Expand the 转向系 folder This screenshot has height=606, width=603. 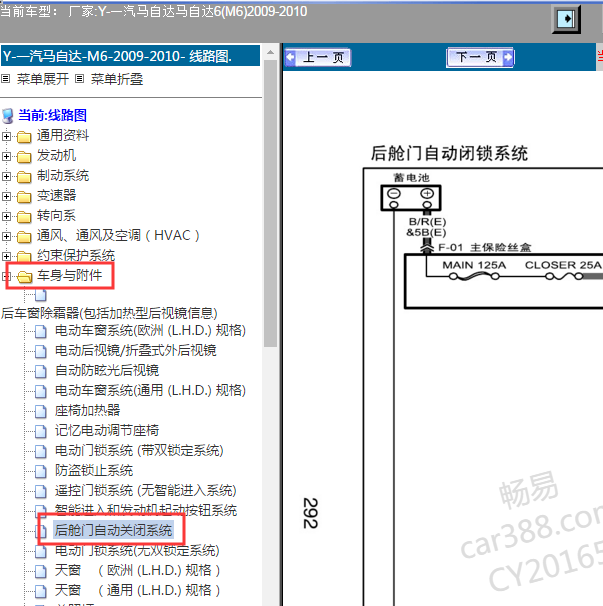pos(6,216)
